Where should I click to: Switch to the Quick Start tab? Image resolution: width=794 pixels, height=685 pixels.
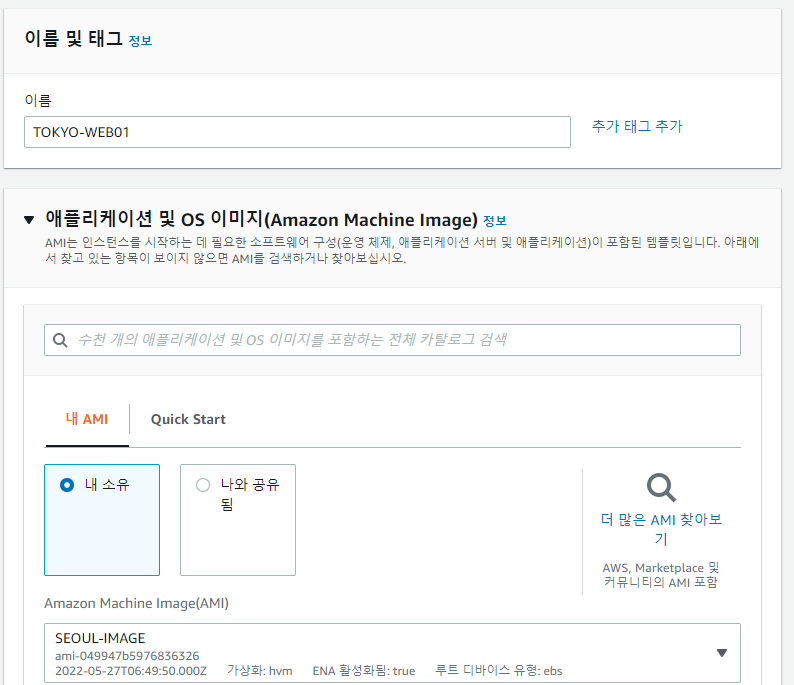click(x=188, y=420)
